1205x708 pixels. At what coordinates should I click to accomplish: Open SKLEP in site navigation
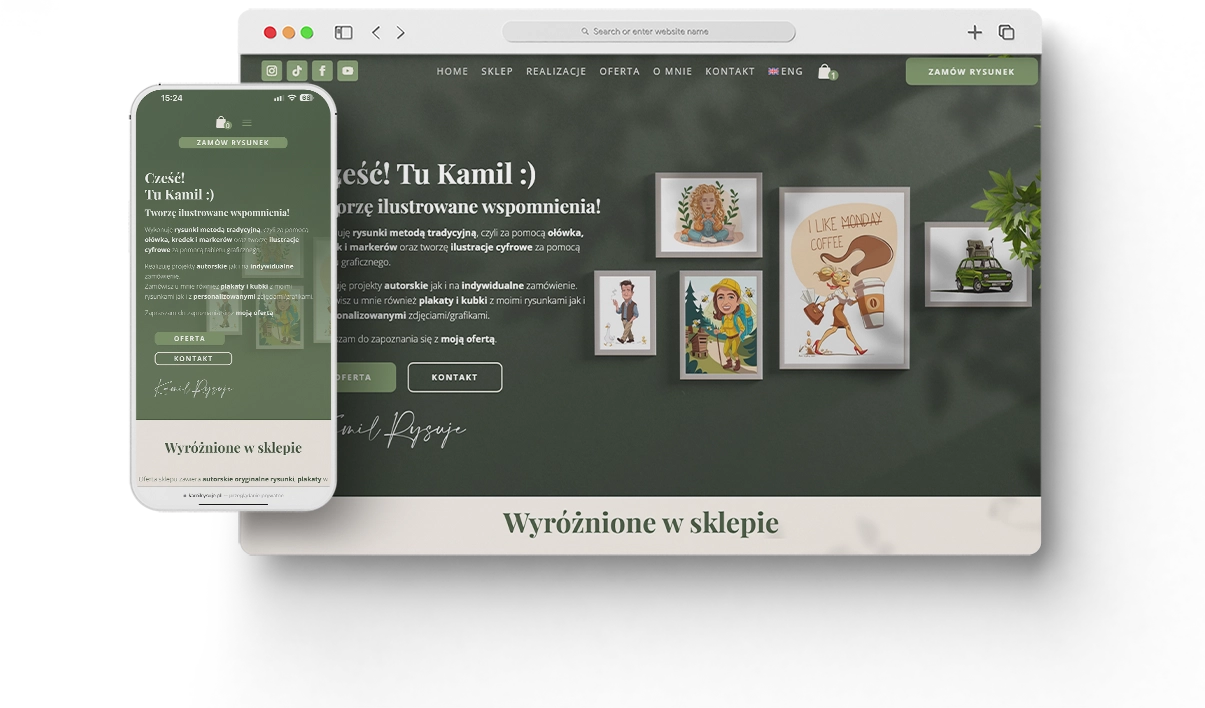[x=497, y=72]
